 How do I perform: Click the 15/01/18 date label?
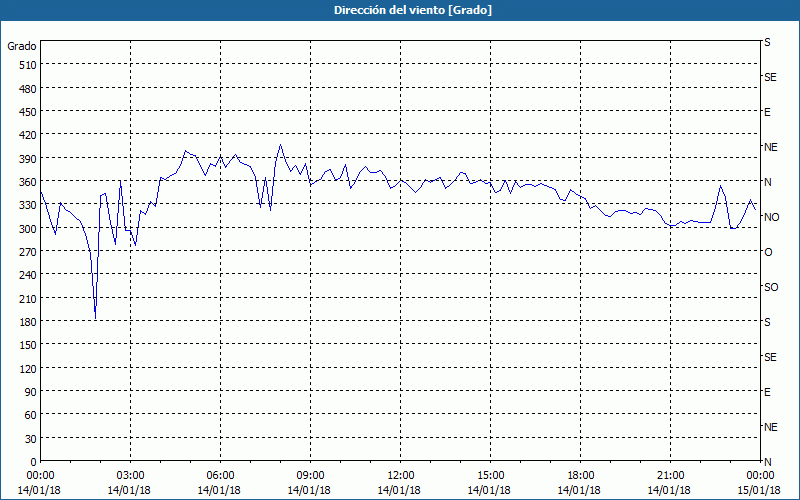pos(759,490)
